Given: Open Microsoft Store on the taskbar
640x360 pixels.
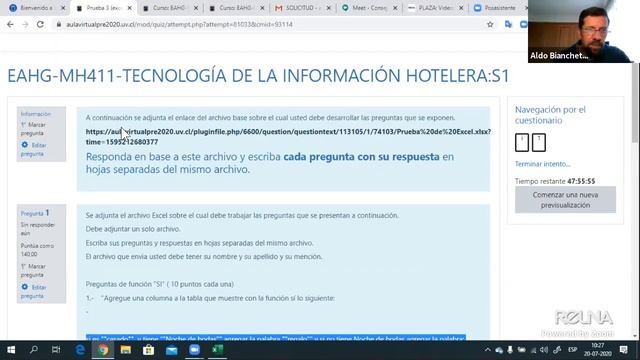Looking at the screenshot, I should coord(149,350).
